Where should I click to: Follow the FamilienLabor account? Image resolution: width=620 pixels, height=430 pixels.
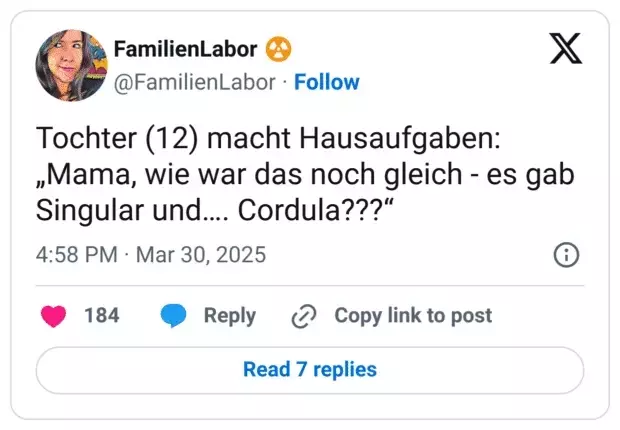click(327, 82)
